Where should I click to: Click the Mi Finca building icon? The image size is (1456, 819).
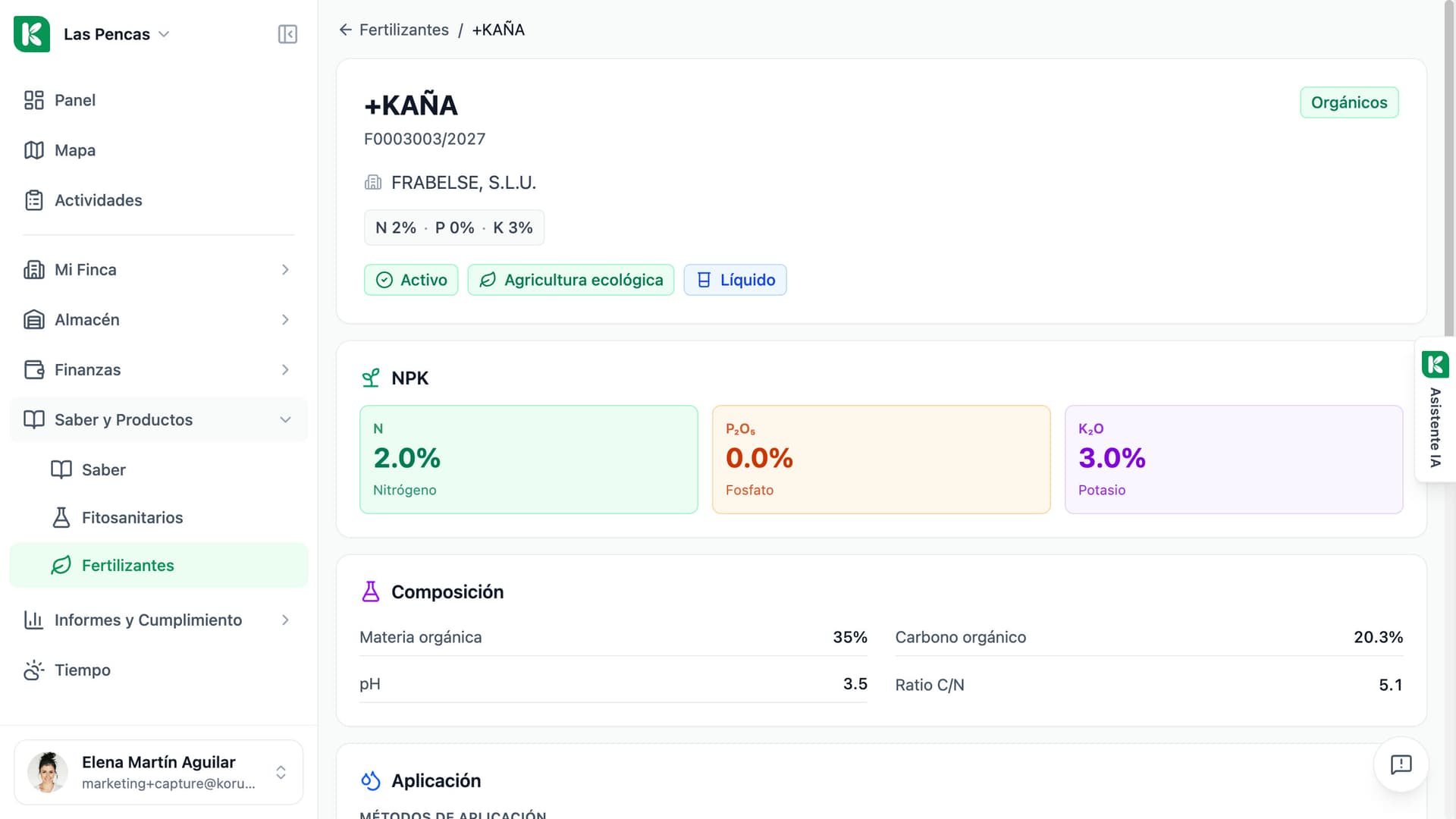coord(34,270)
